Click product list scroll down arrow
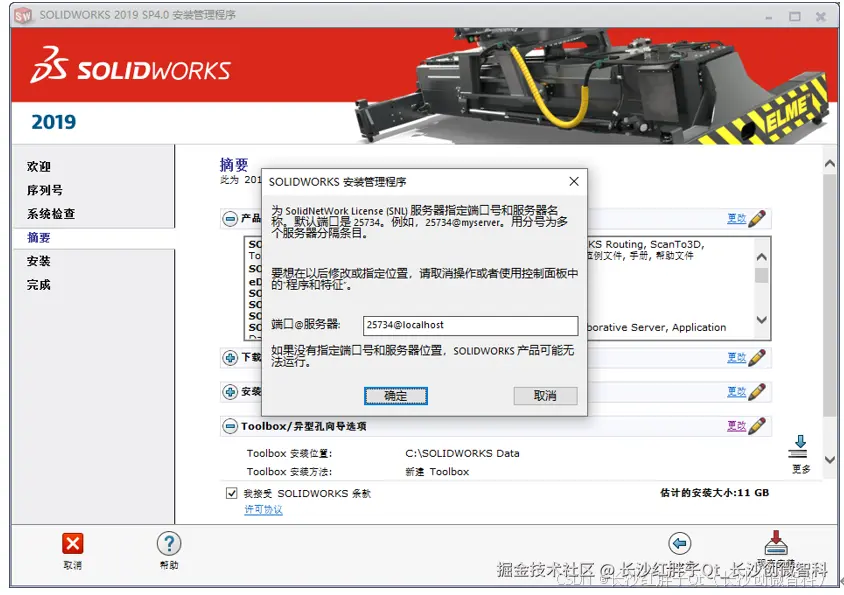The image size is (844, 595). [762, 320]
